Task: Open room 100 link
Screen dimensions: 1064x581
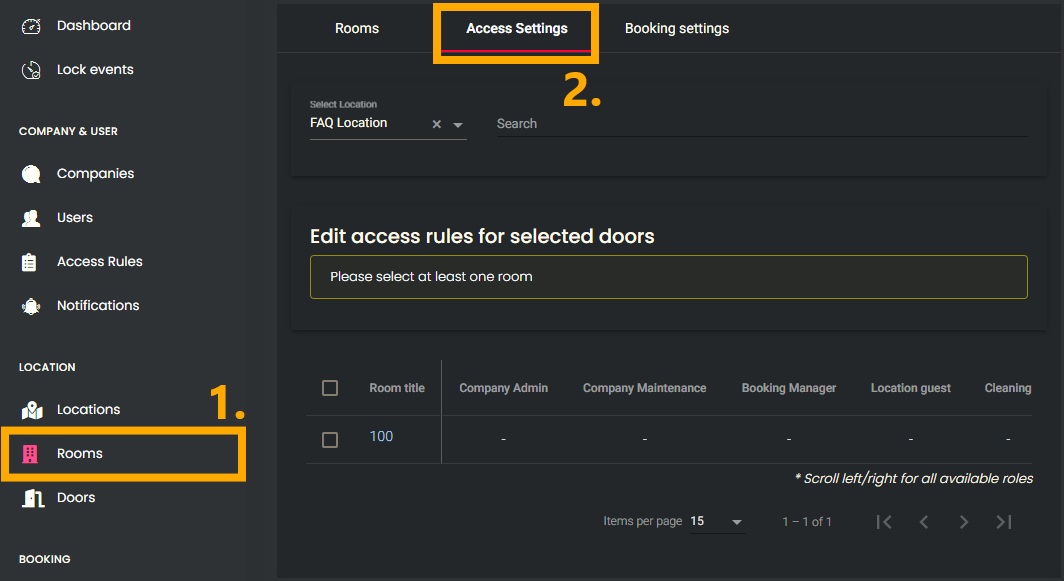Action: click(x=381, y=437)
